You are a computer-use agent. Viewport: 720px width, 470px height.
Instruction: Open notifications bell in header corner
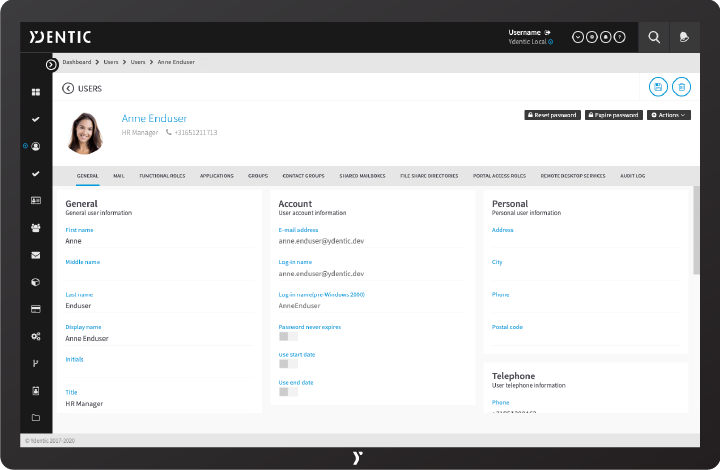684,37
